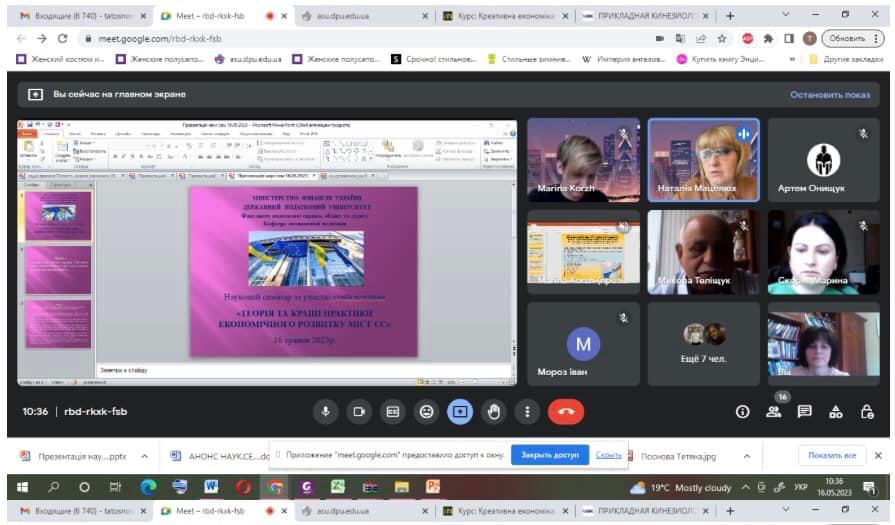This screenshot has width=895, height=525.
Task: Open the emoji reactions button
Action: 426,411
